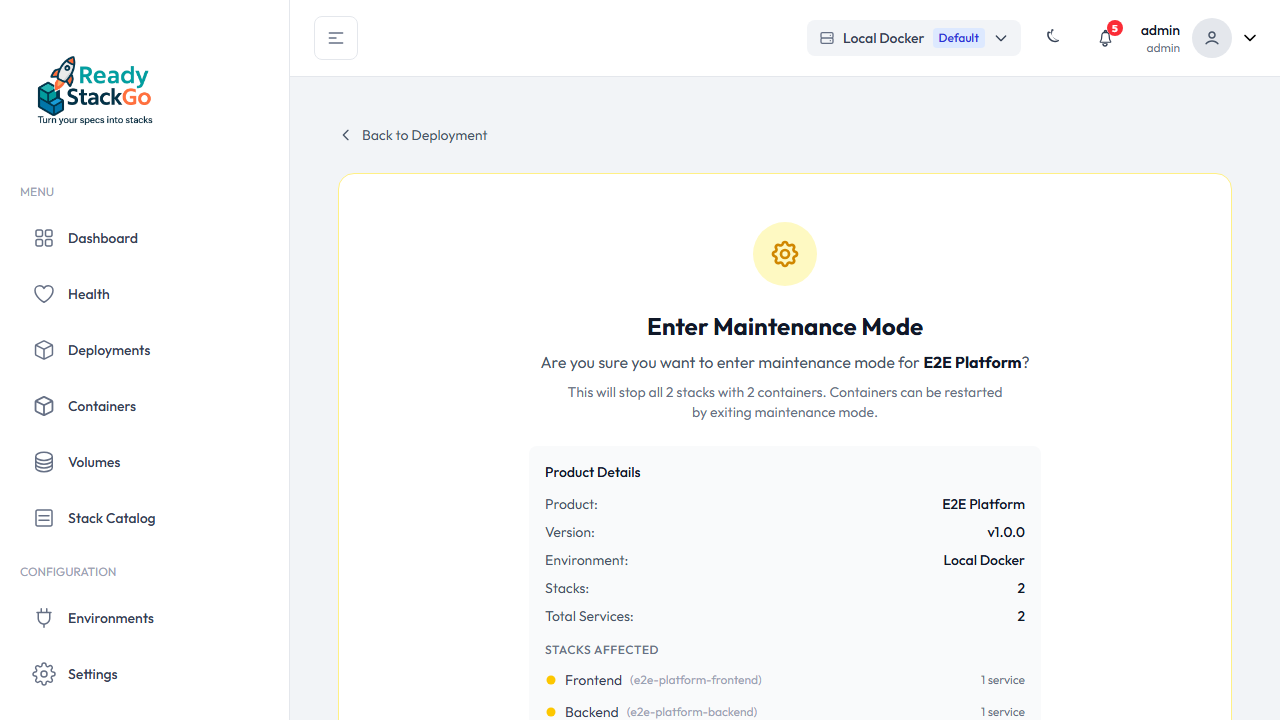The height and width of the screenshot is (720, 1280).
Task: Navigate to Containers
Action: click(101, 406)
